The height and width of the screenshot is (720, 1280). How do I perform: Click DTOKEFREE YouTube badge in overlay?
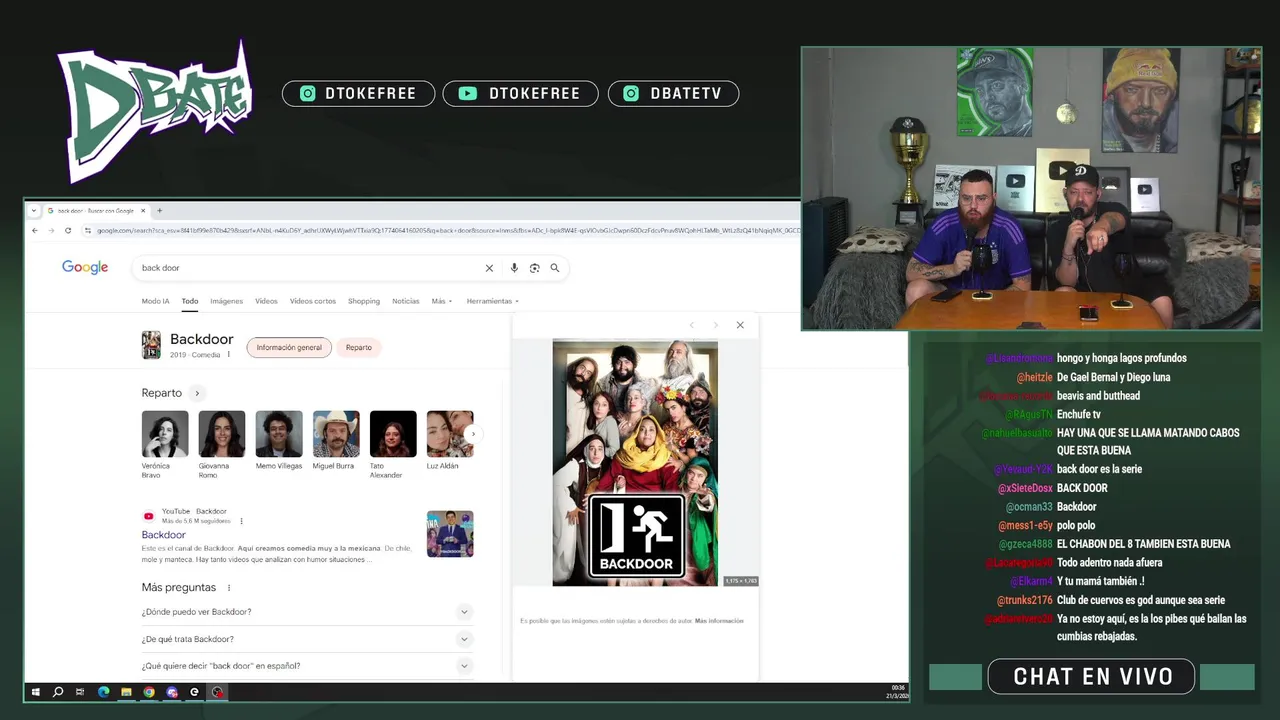click(x=521, y=94)
